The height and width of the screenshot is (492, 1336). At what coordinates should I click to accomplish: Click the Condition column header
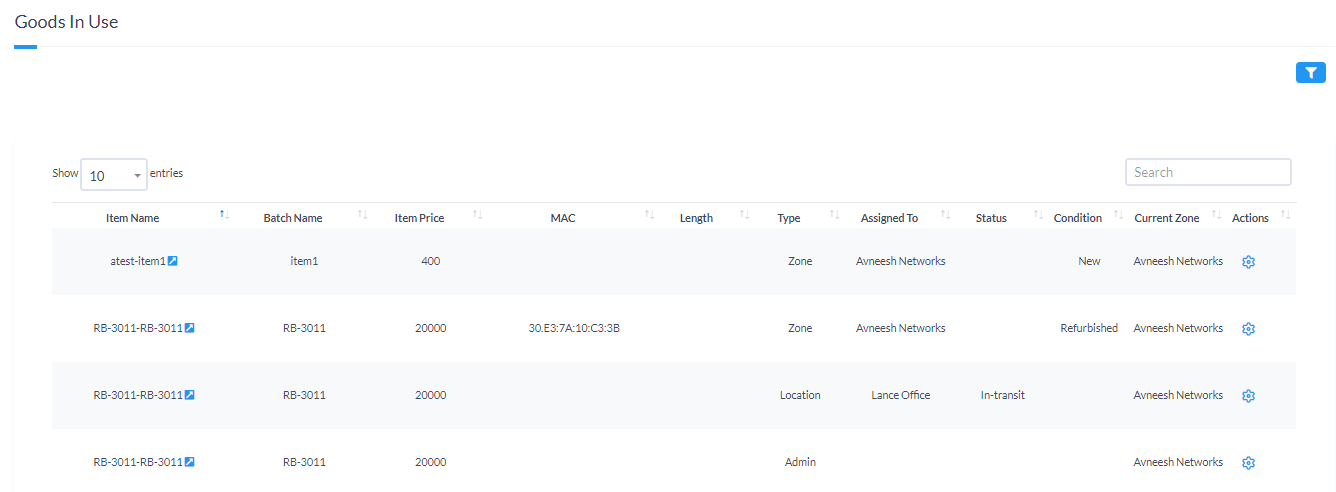(1077, 218)
